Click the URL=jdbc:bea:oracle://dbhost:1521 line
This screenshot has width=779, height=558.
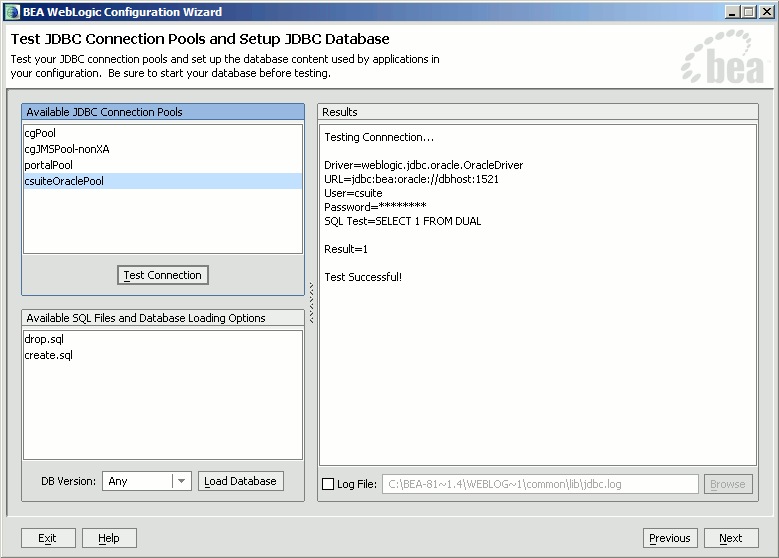pos(411,179)
